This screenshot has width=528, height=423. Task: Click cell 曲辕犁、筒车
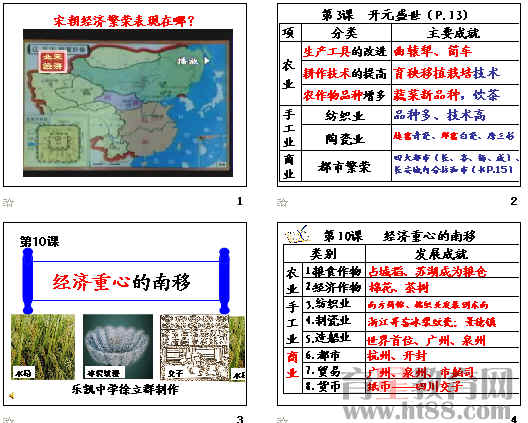click(455, 51)
